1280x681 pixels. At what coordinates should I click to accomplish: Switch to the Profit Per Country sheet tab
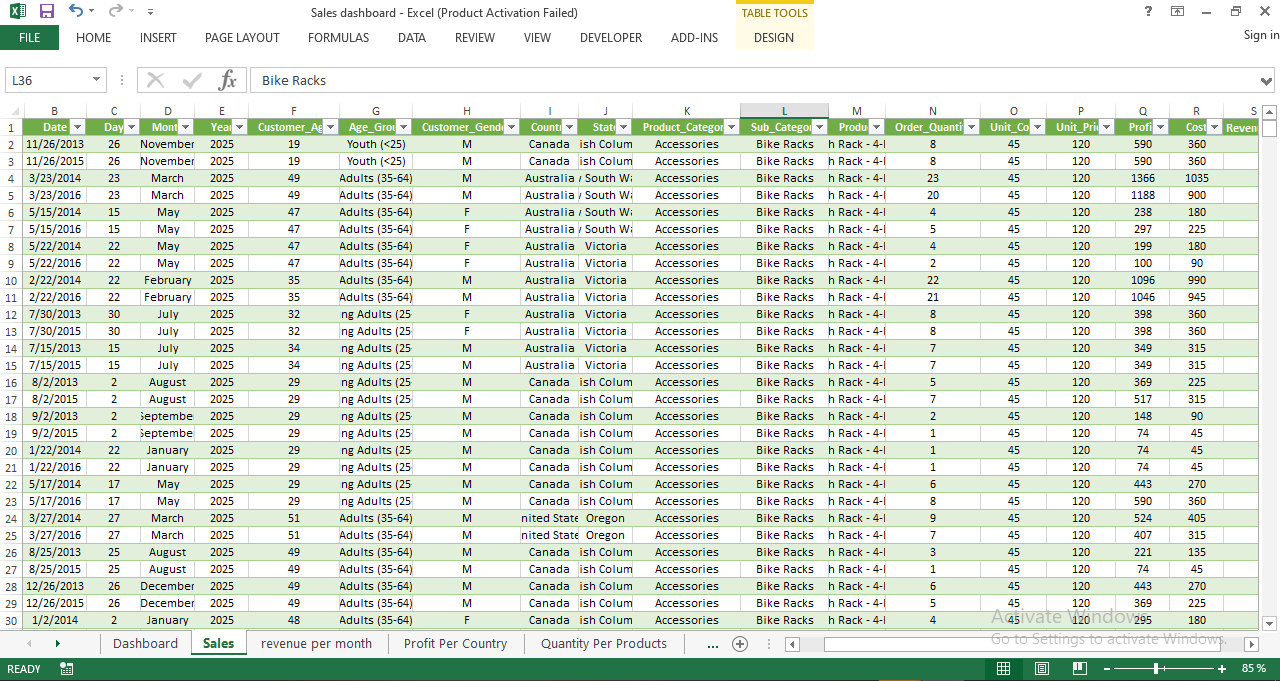[455, 643]
